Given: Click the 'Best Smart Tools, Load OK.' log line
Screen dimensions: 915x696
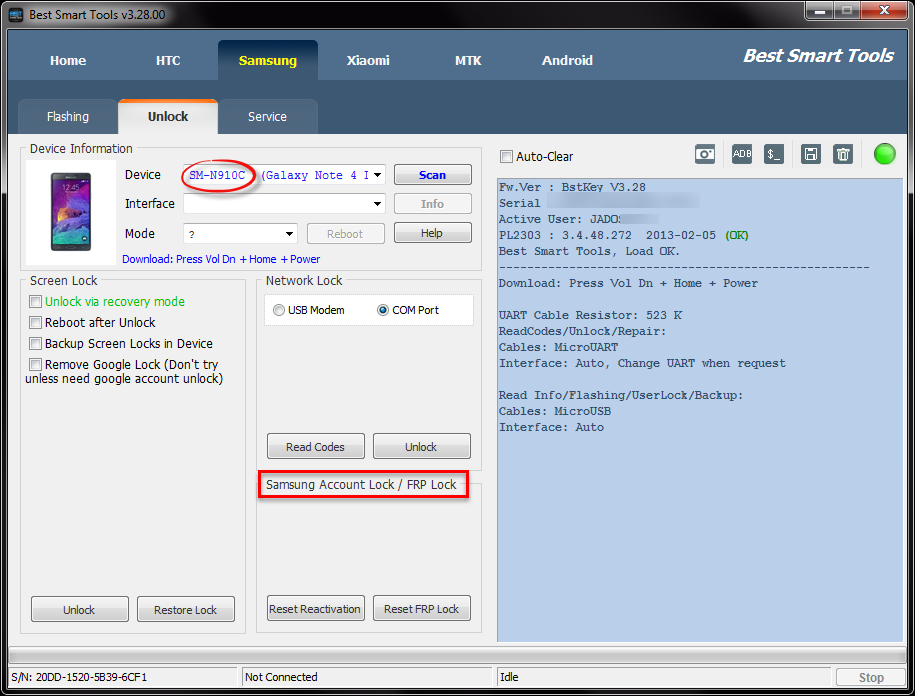Looking at the screenshot, I should click(x=589, y=251).
